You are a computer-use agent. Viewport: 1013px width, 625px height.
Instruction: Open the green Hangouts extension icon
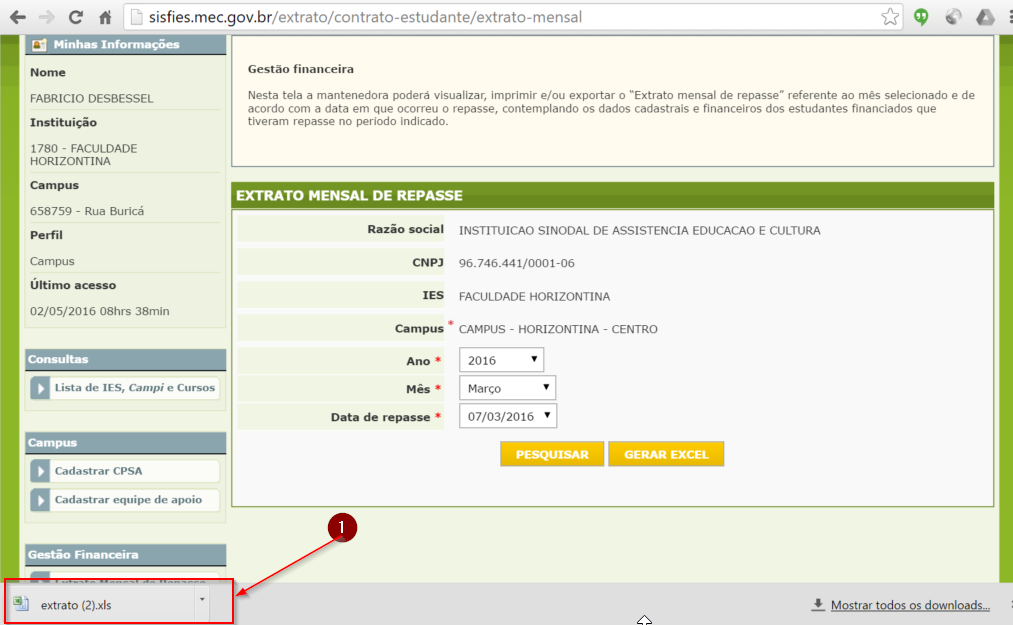922,17
